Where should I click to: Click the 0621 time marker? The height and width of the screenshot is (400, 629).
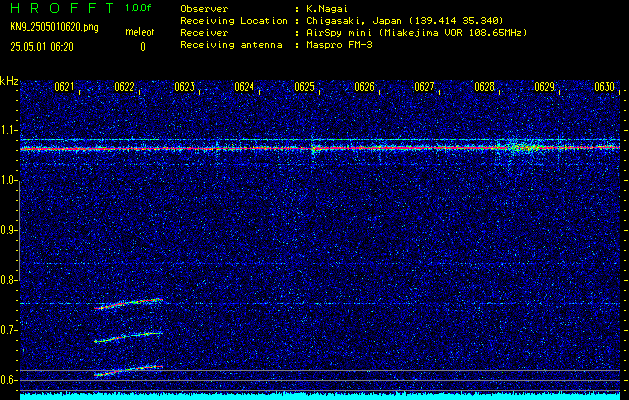(64, 87)
